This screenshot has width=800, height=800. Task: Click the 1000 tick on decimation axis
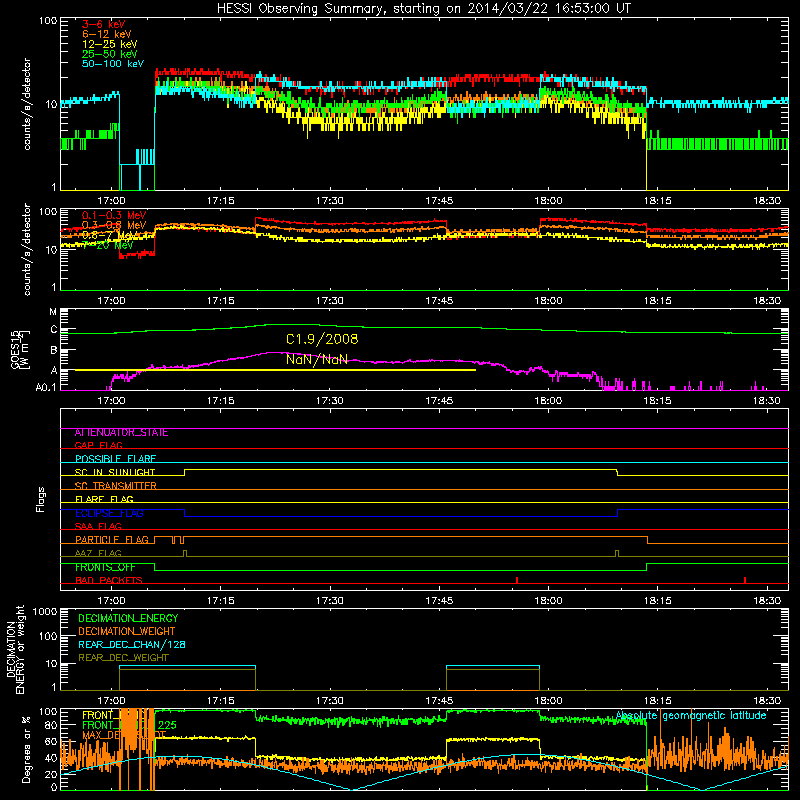pos(45,612)
